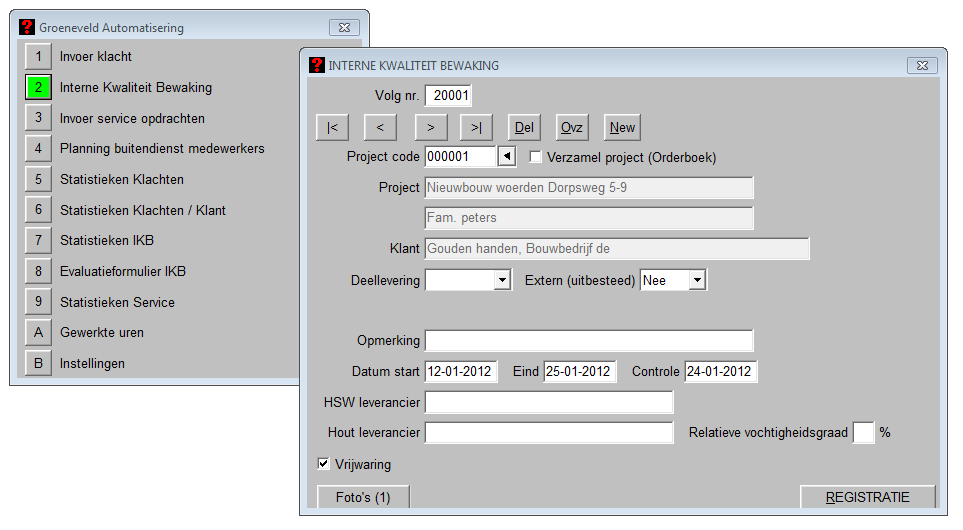
Task: Open the REGISTRATIE button
Action: click(867, 497)
